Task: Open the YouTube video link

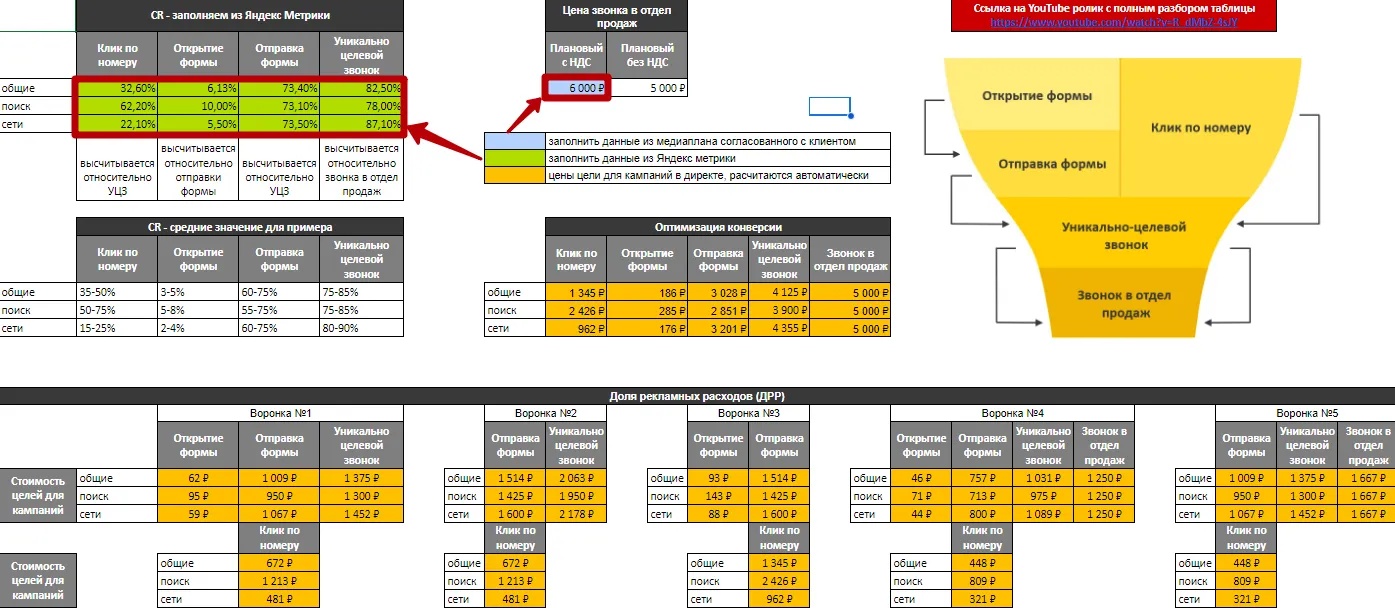Action: point(1118,21)
